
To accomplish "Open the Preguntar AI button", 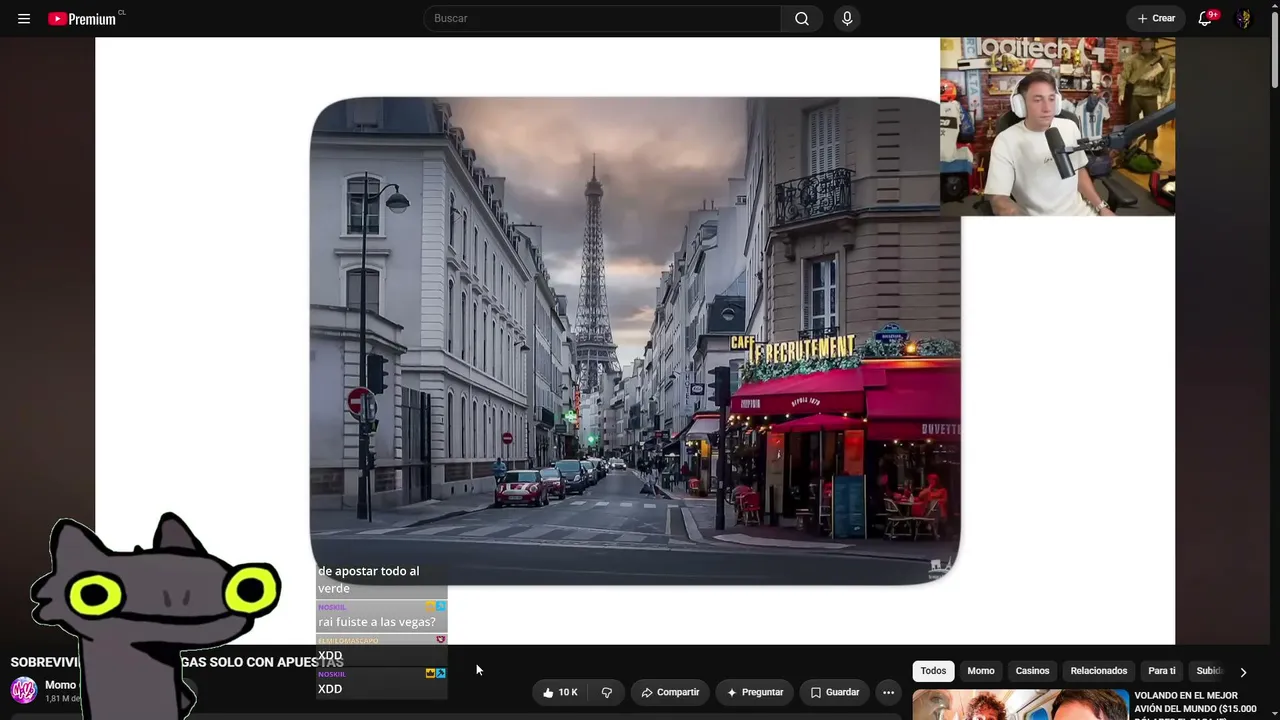I will (x=755, y=692).
